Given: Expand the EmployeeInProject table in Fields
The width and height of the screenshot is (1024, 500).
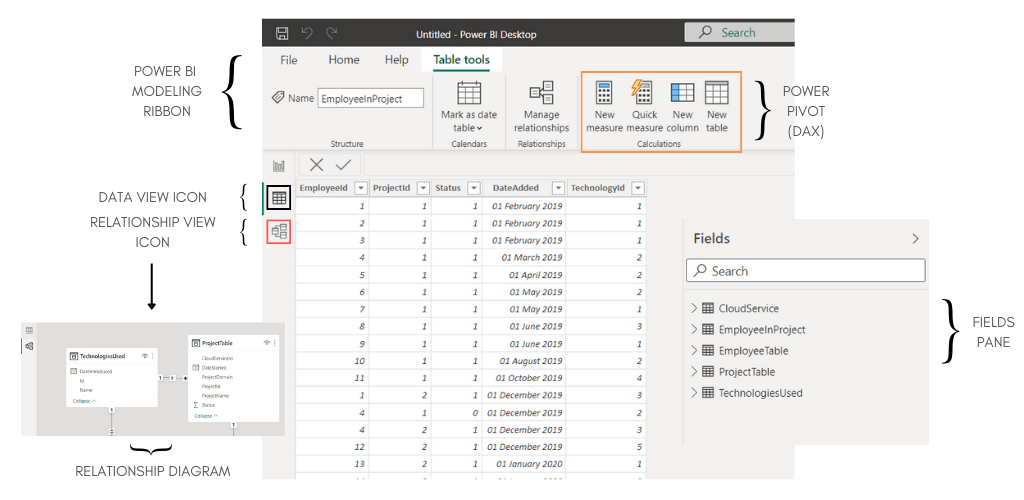Looking at the screenshot, I should coord(694,330).
